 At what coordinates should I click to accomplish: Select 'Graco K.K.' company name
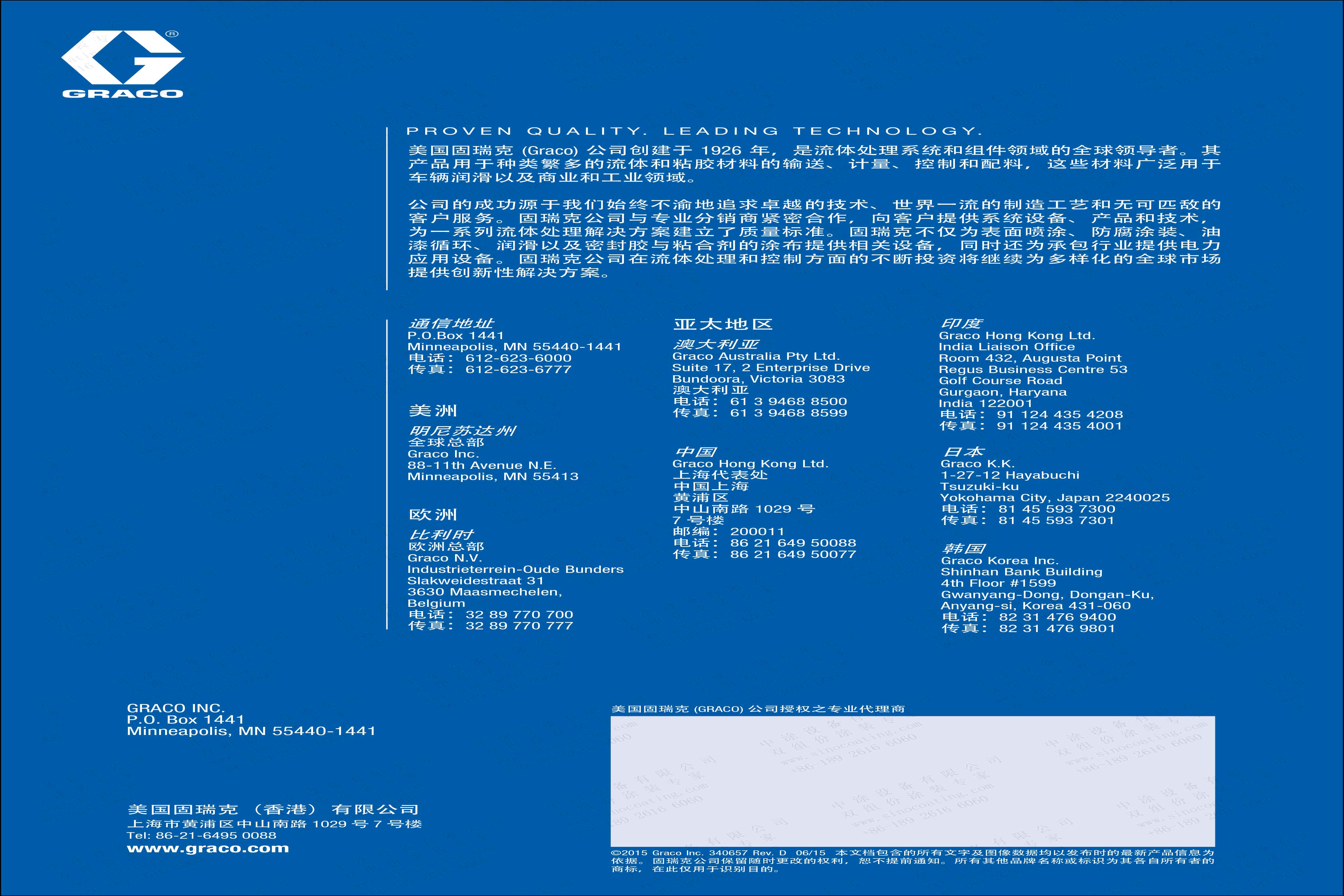pyautogui.click(x=978, y=464)
